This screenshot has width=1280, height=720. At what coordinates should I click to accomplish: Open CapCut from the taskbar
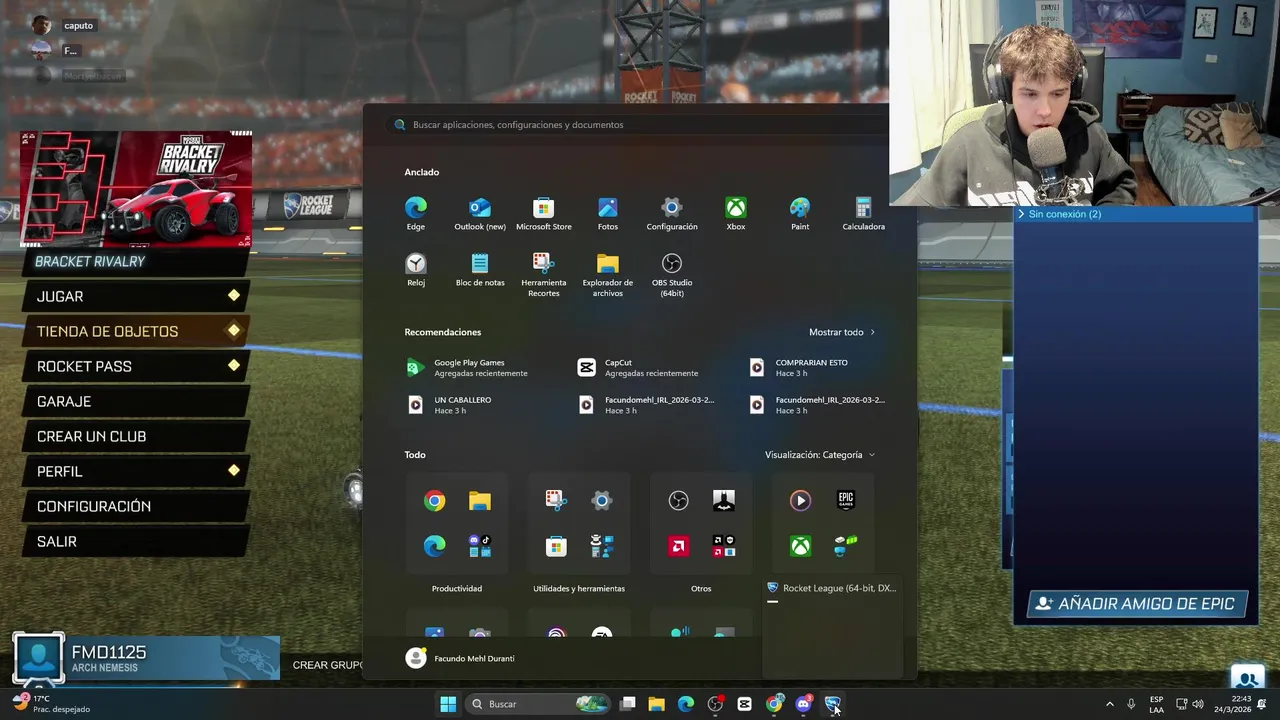click(744, 704)
